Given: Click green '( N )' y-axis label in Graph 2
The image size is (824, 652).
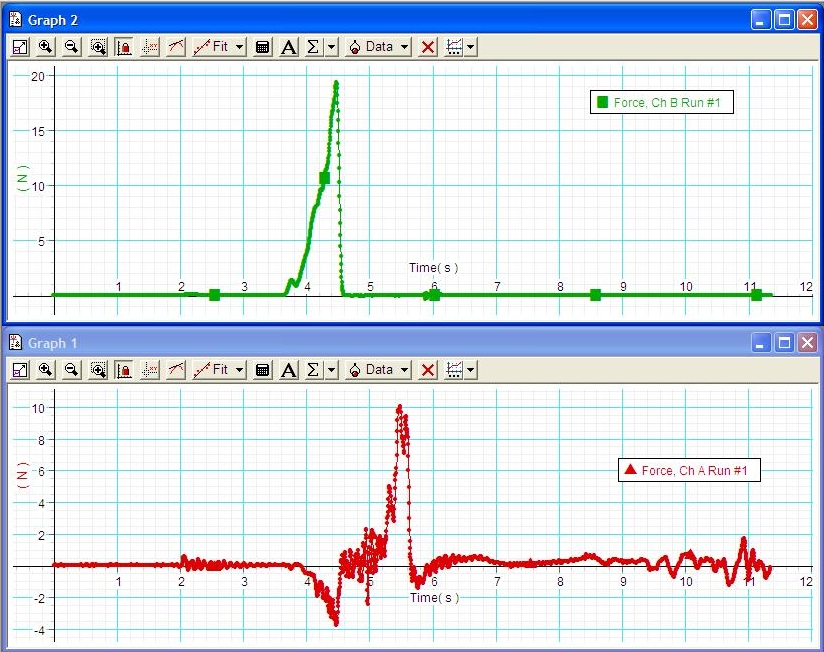Looking at the screenshot, I should click(x=23, y=178).
